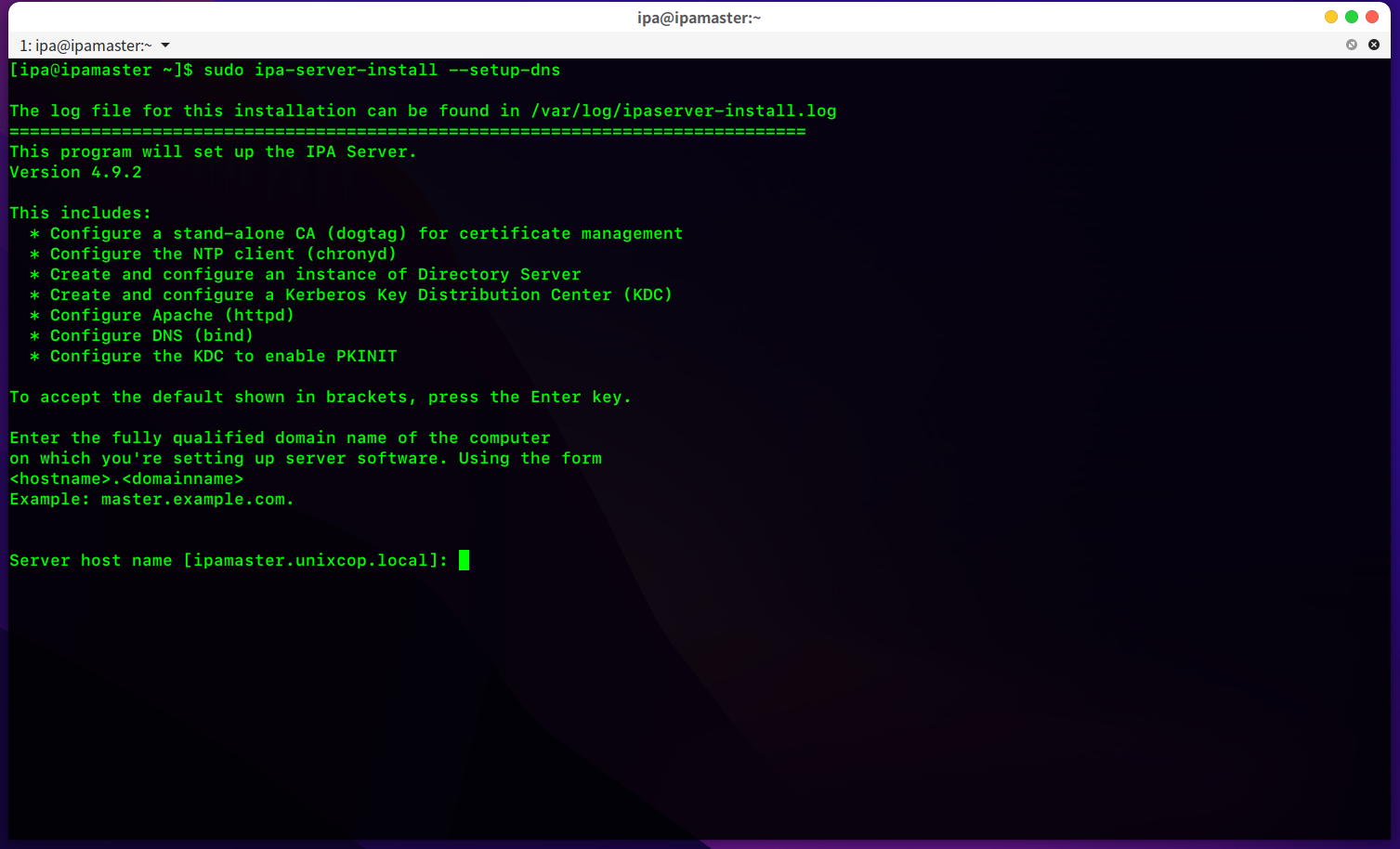Click the green cursor block after host name prompt
Viewport: 1400px width, 849px height.
click(464, 560)
